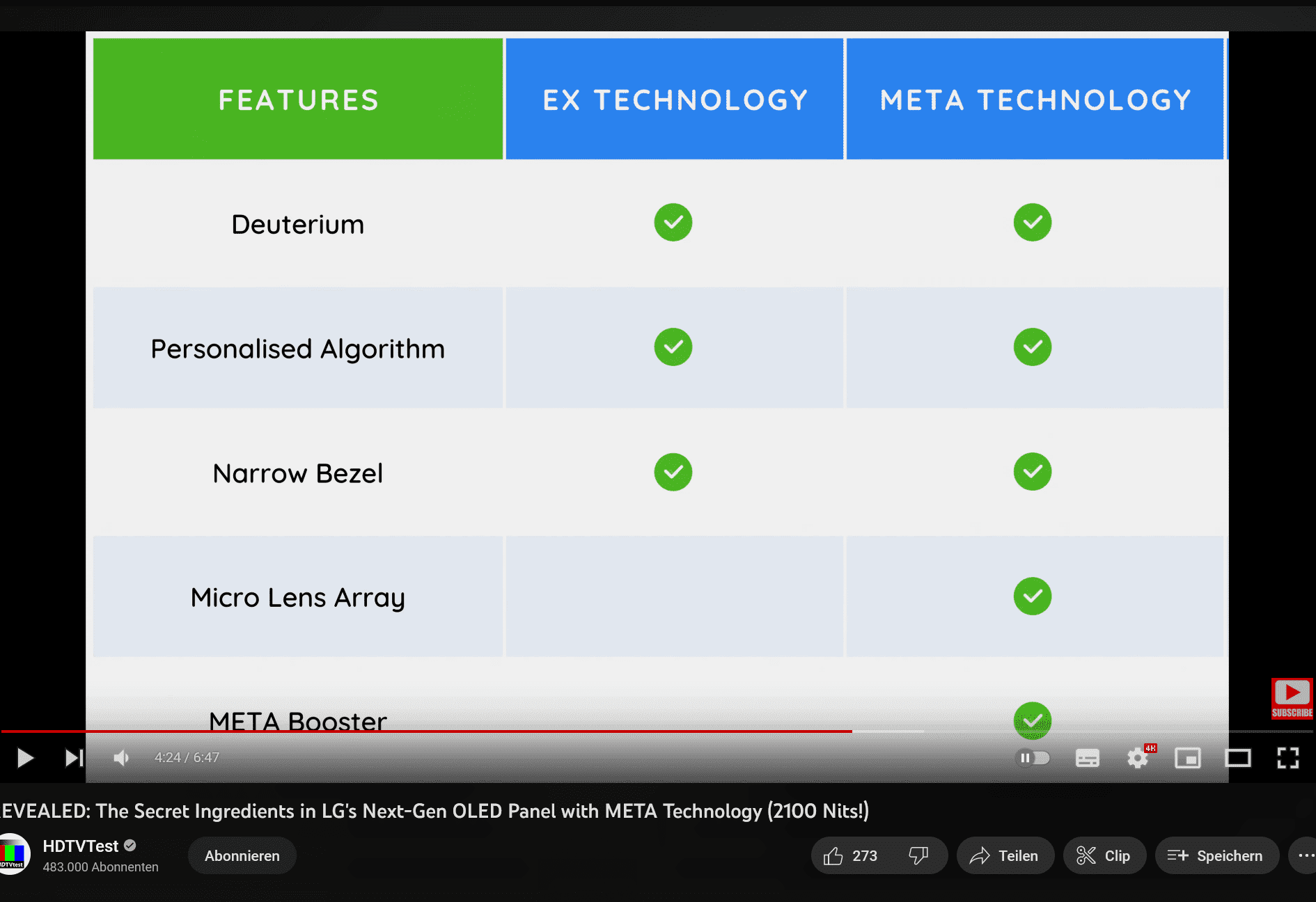The image size is (1316, 902).
Task: Switch to theater mode
Action: [x=1238, y=758]
